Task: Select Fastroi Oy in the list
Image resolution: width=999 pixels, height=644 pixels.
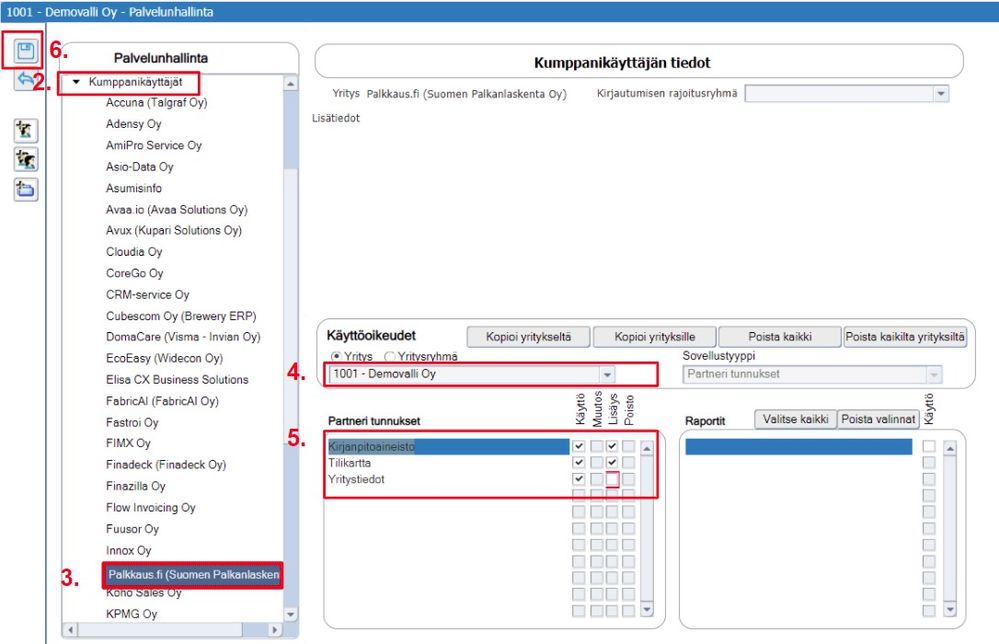Action: [x=132, y=422]
